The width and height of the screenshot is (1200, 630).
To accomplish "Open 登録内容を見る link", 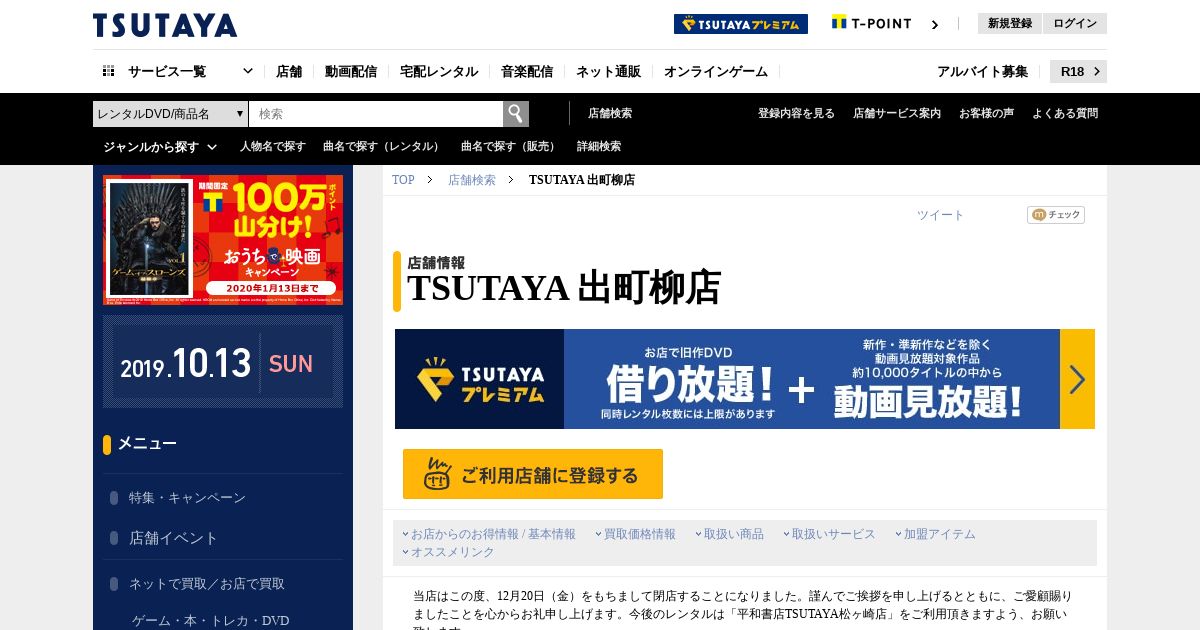I will 796,114.
